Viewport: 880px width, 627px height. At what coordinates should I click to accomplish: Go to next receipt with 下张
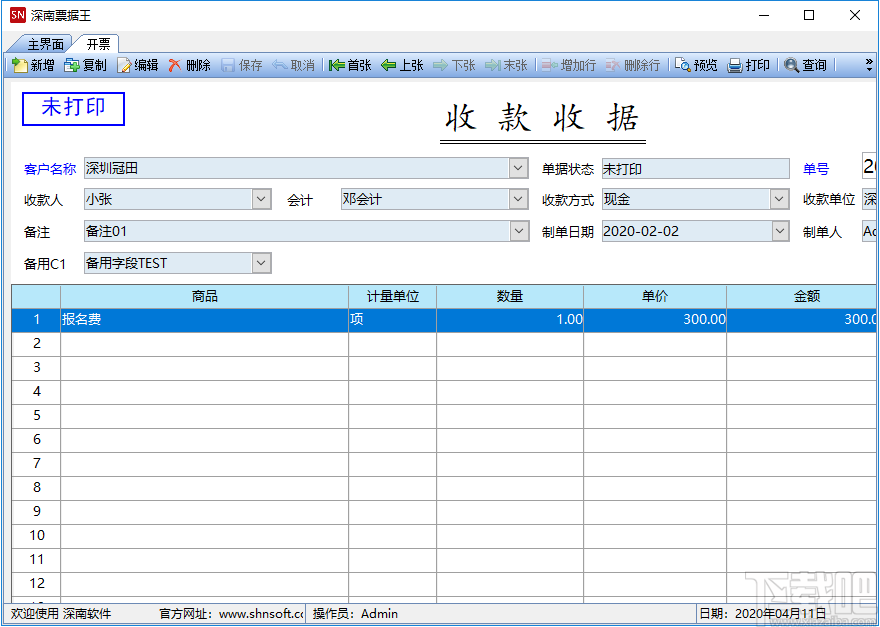(x=454, y=66)
